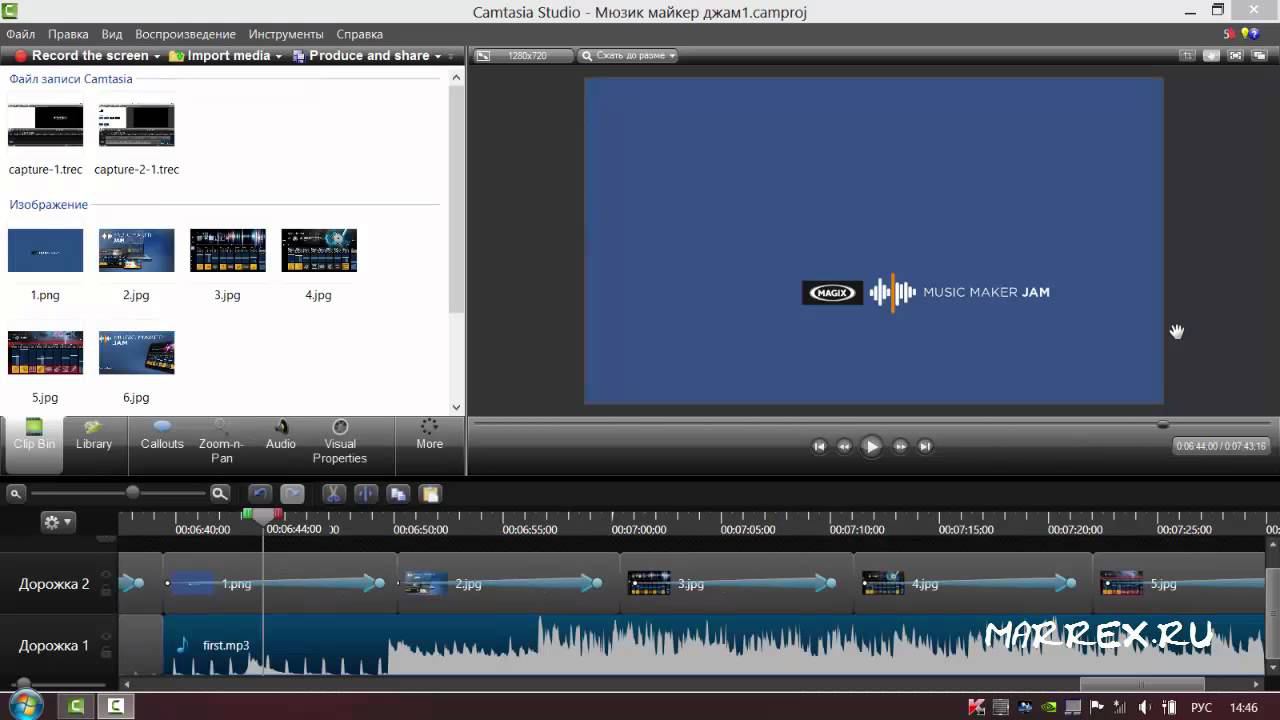Open the Правка menu

point(68,34)
